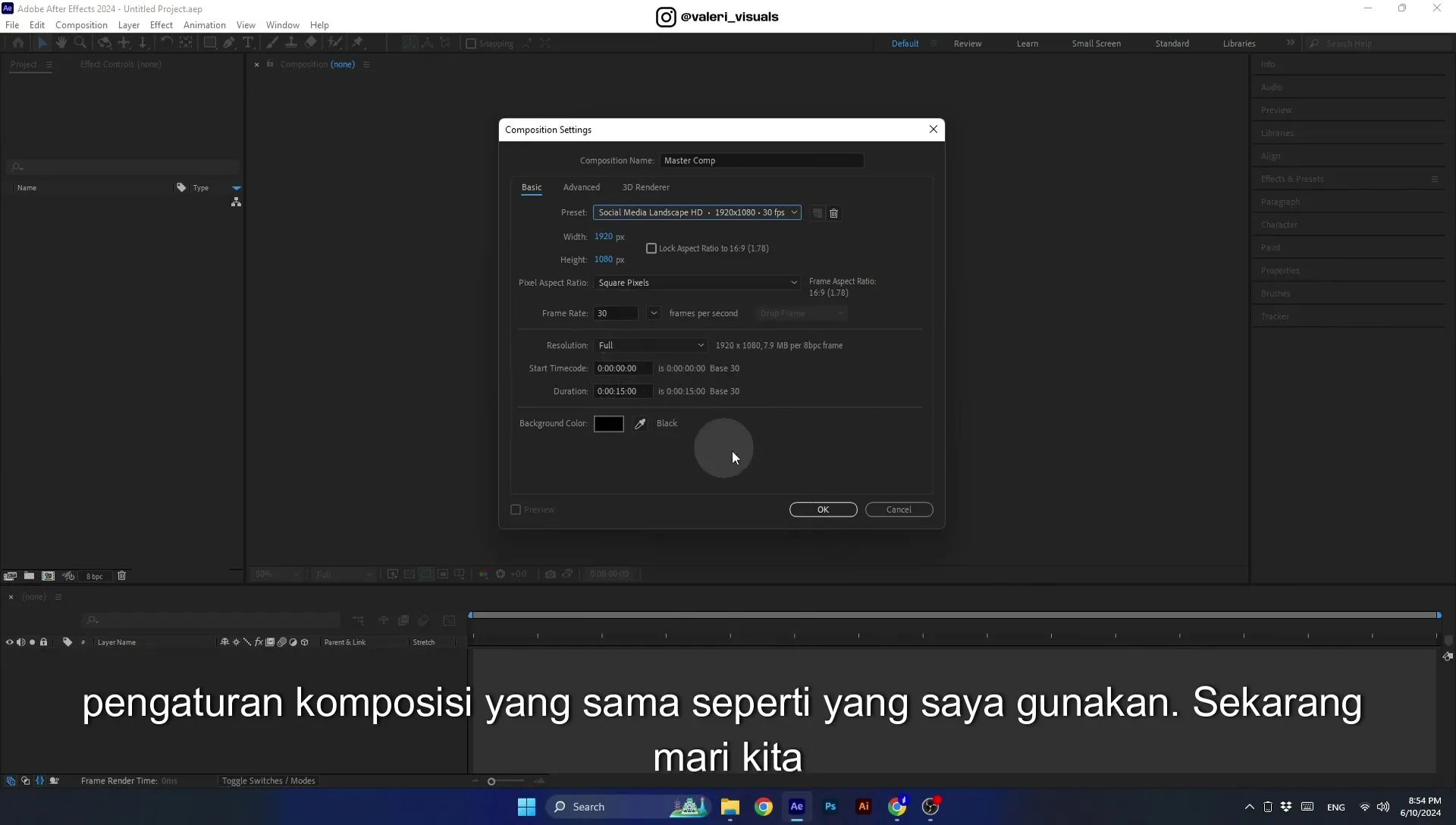Select the Type tool in the toolbar
Image resolution: width=1456 pixels, height=825 pixels.
tap(248, 43)
